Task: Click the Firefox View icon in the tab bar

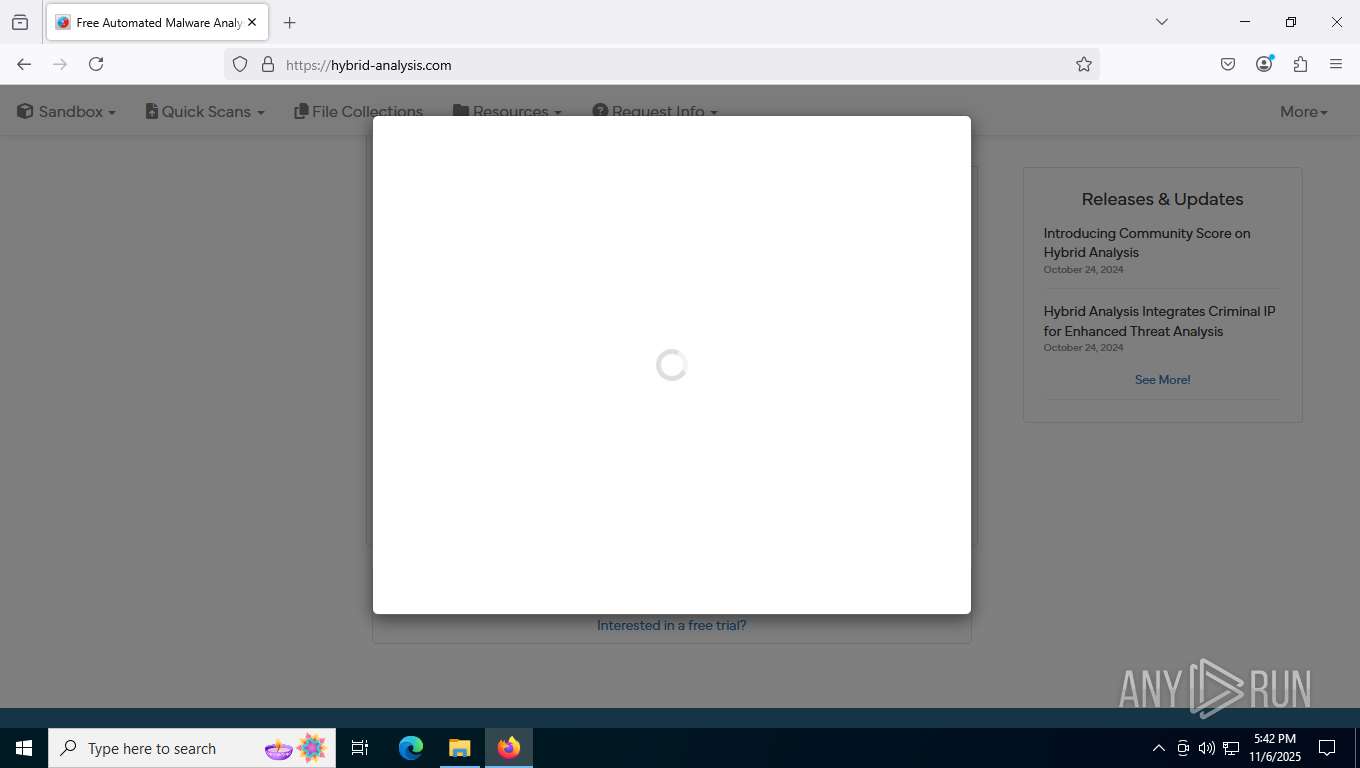Action: pos(20,22)
